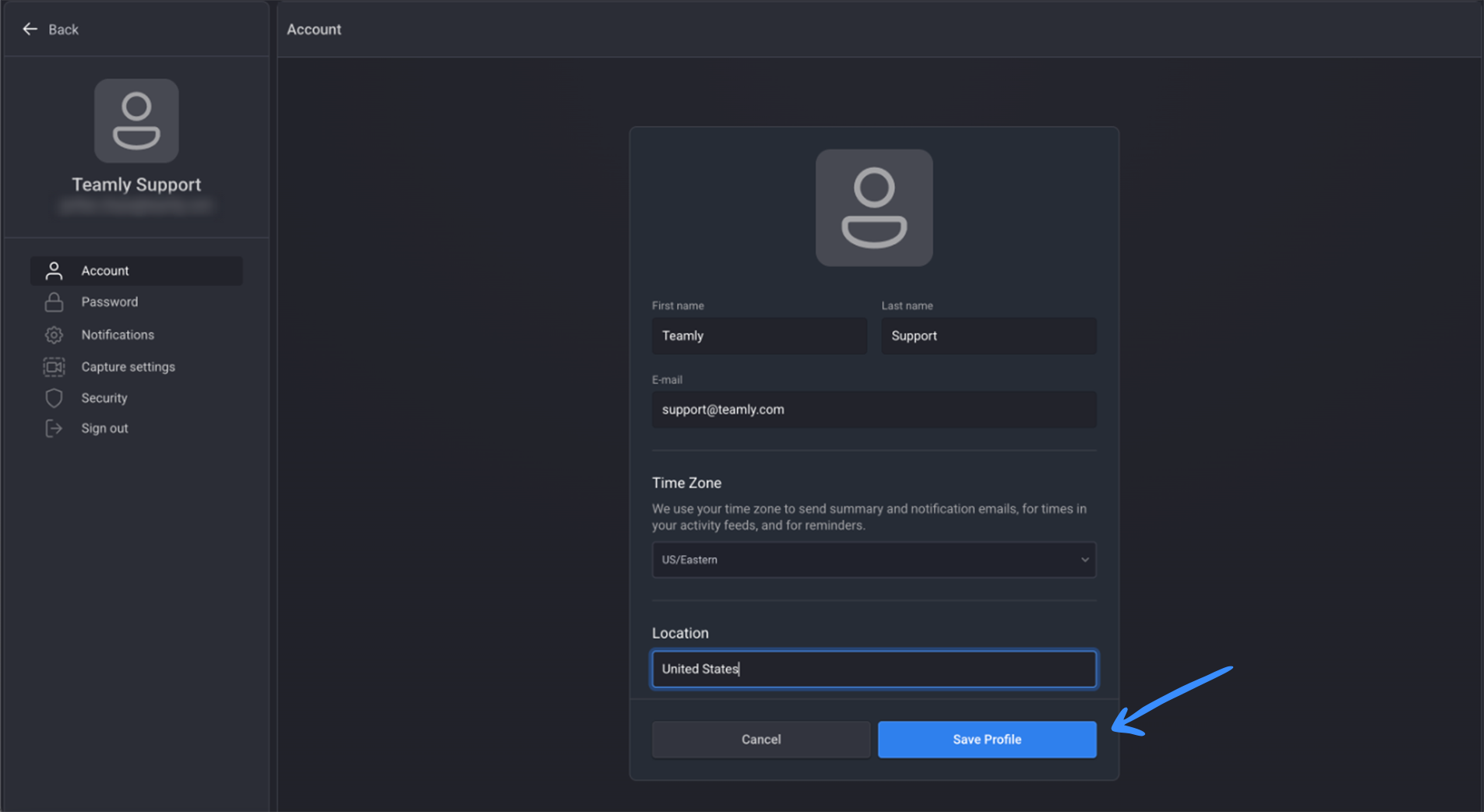
Task: Save the profile with Save Profile button
Action: [x=987, y=740]
